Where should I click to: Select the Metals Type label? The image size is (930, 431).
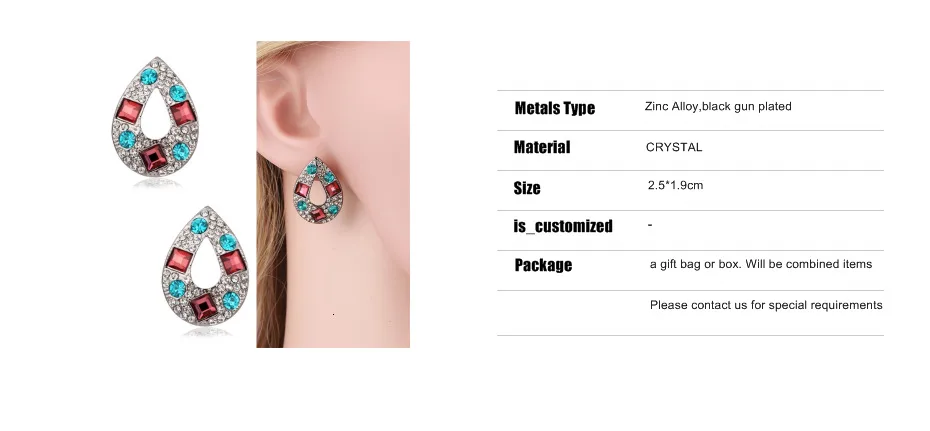(x=555, y=108)
